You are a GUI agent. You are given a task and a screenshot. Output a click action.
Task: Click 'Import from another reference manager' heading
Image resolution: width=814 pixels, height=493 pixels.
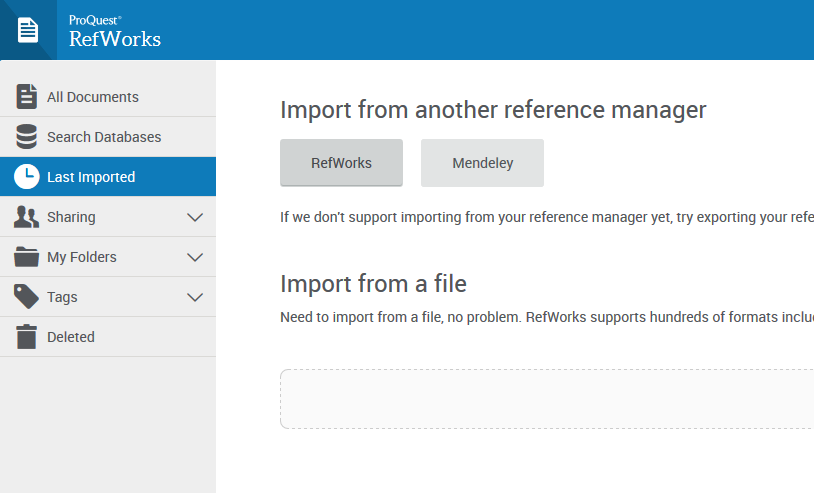(493, 110)
